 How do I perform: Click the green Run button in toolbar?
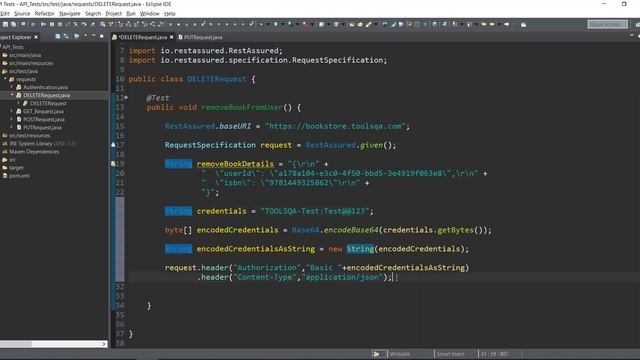point(276,24)
